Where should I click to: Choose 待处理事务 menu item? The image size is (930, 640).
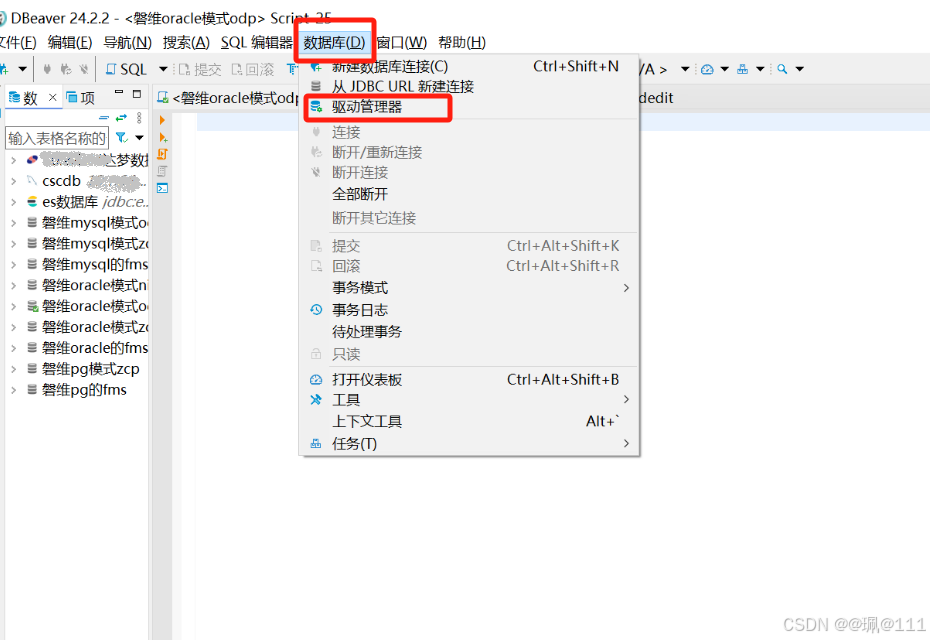469,332
